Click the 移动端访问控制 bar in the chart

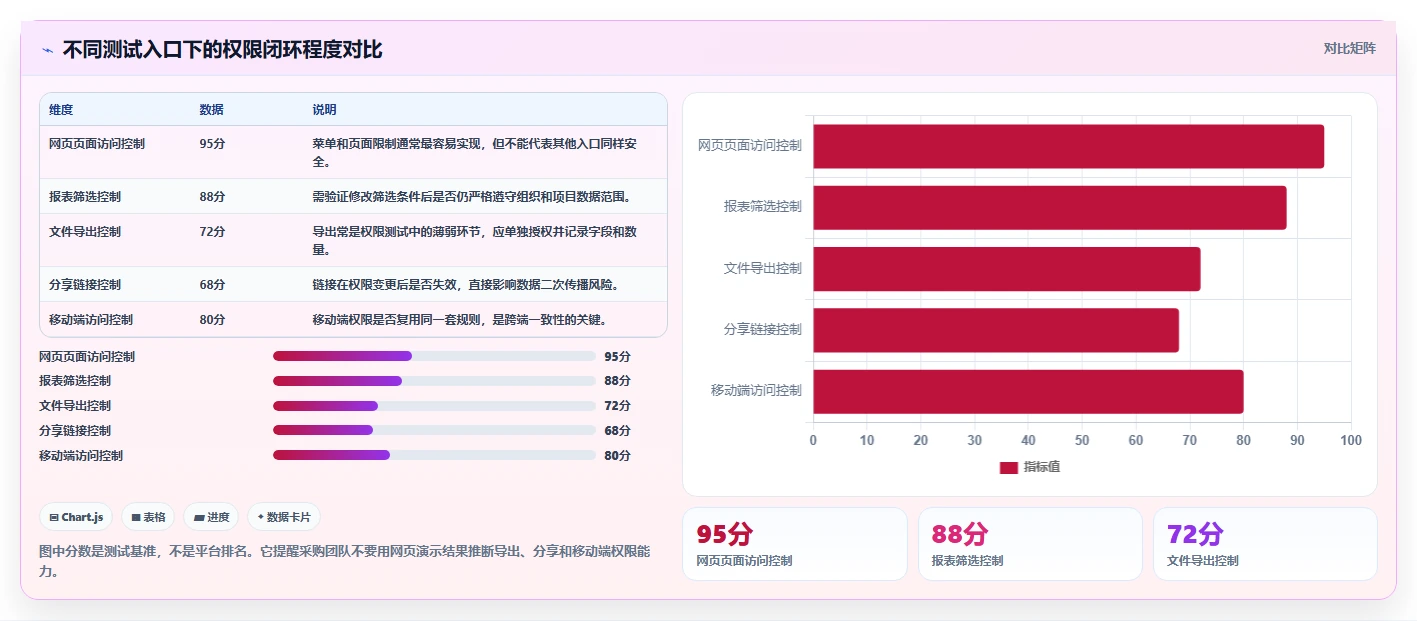1028,391
